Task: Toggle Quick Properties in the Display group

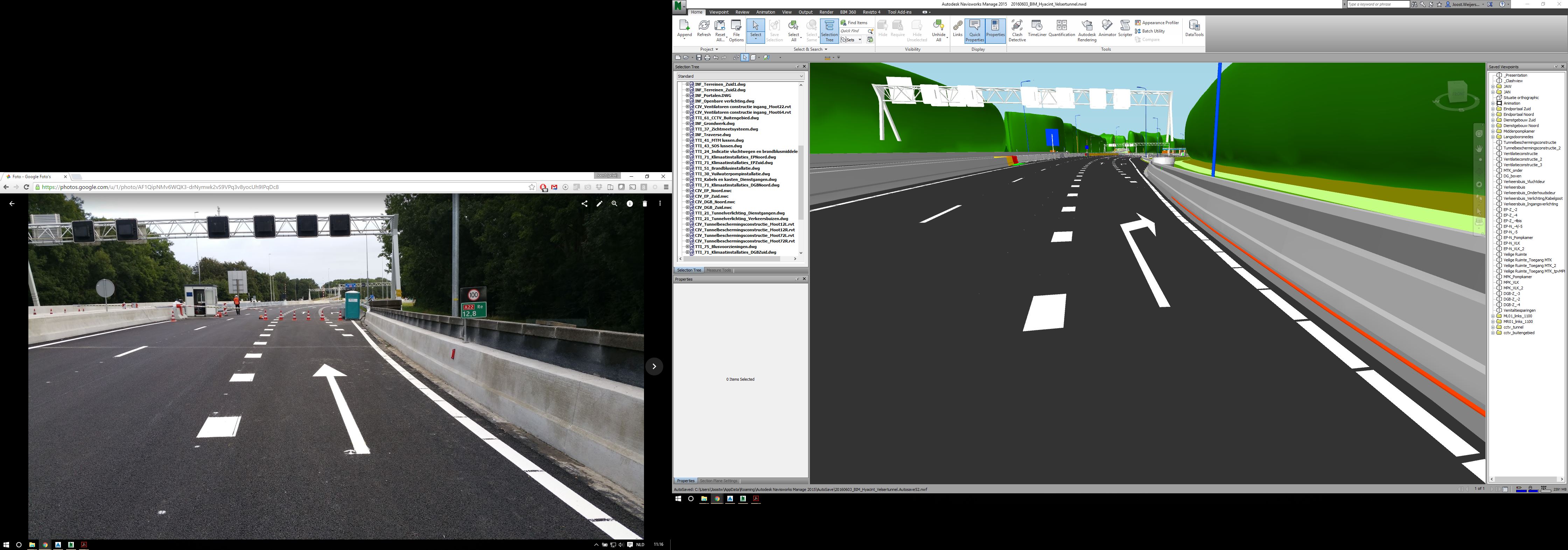Action: pyautogui.click(x=974, y=30)
